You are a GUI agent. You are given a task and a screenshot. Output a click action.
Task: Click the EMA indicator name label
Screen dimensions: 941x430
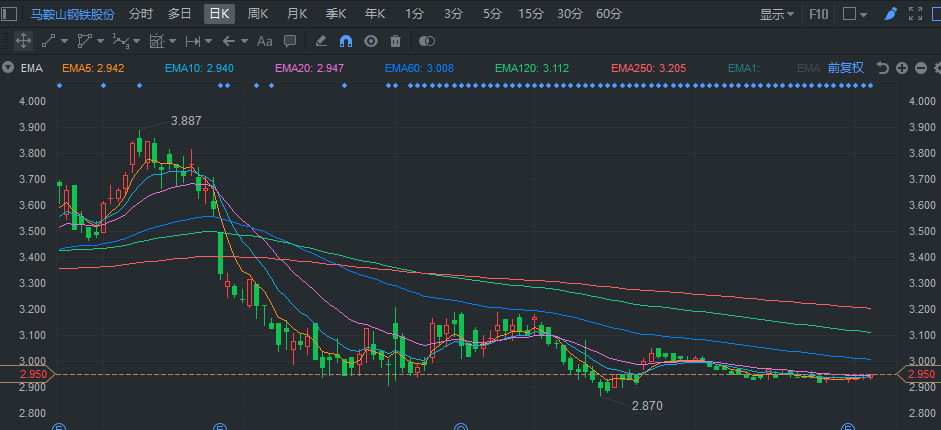tap(32, 68)
